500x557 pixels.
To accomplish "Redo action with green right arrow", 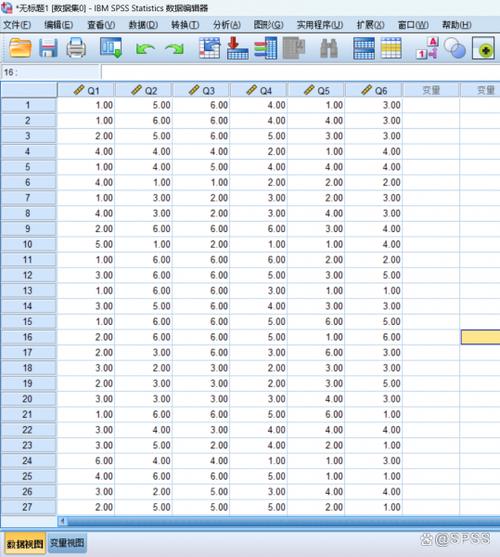I will tap(174, 49).
